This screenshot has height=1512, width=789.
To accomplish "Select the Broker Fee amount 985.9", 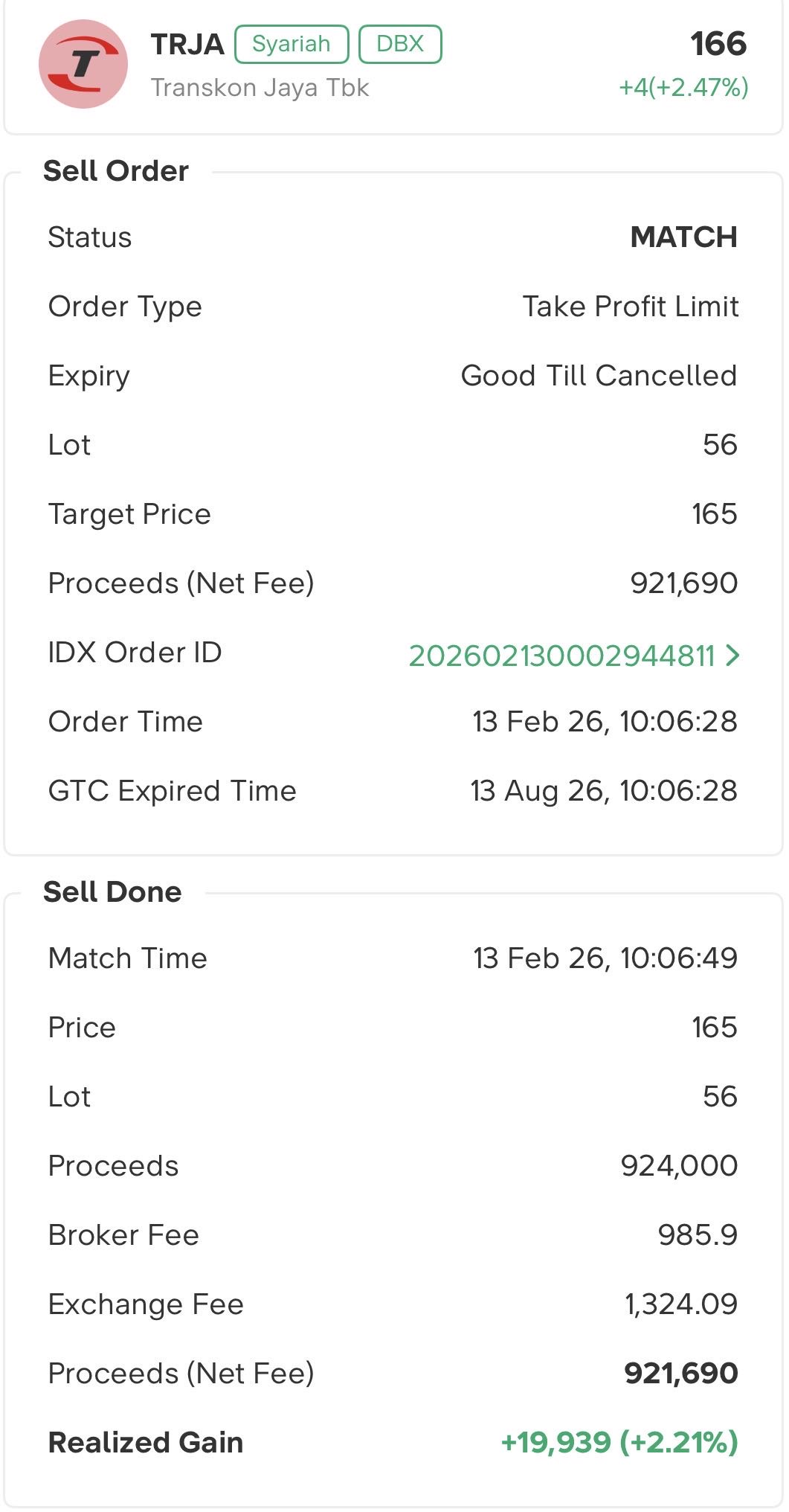I will [698, 1235].
